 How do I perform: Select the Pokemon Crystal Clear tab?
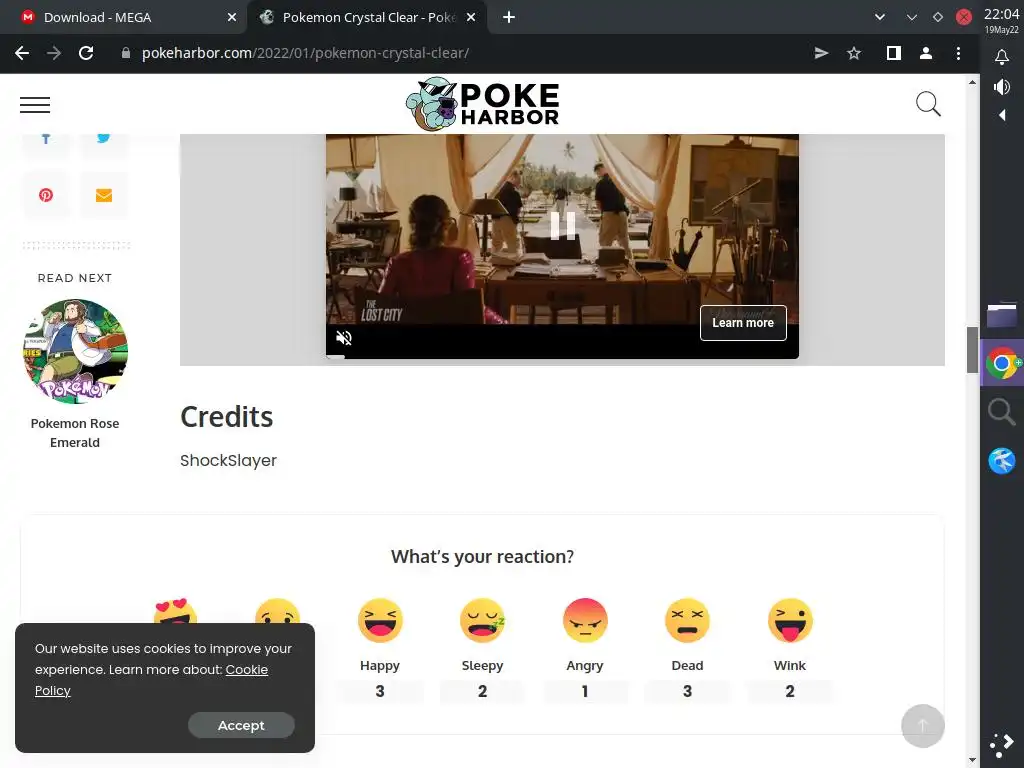tap(369, 18)
